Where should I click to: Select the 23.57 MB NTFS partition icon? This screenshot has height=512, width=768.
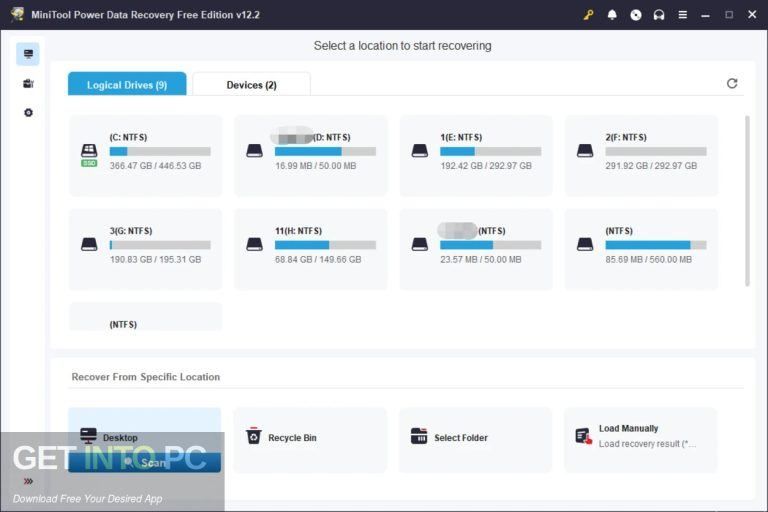point(420,244)
